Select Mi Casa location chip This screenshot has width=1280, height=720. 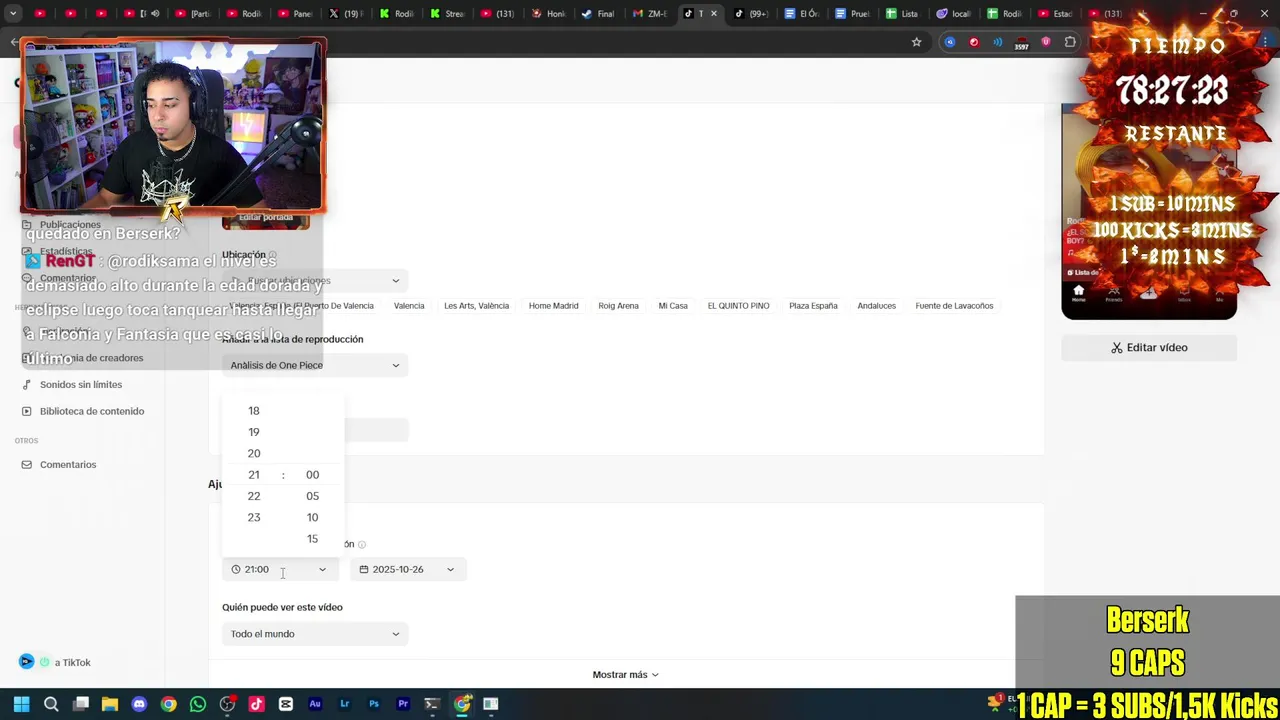[673, 306]
